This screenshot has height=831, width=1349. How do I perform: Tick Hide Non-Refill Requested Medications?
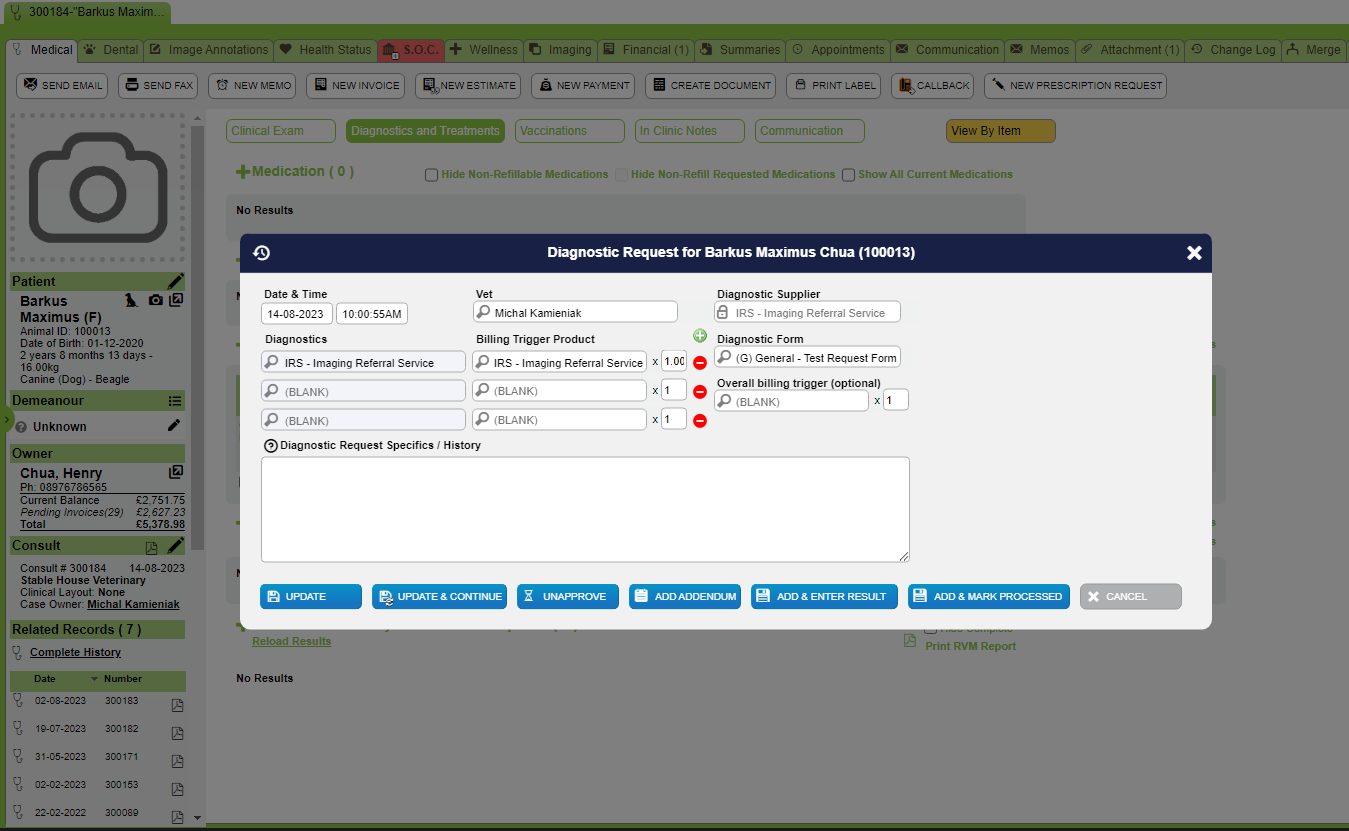pos(621,175)
